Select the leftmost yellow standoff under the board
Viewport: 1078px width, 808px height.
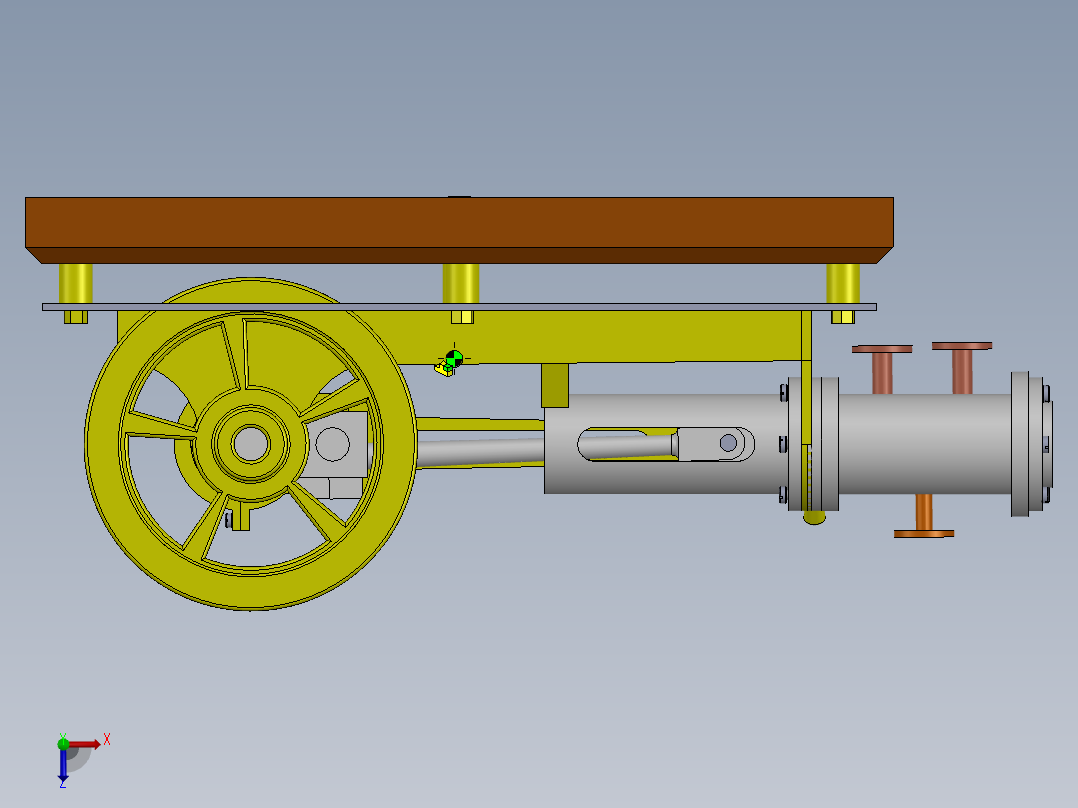pyautogui.click(x=76, y=283)
